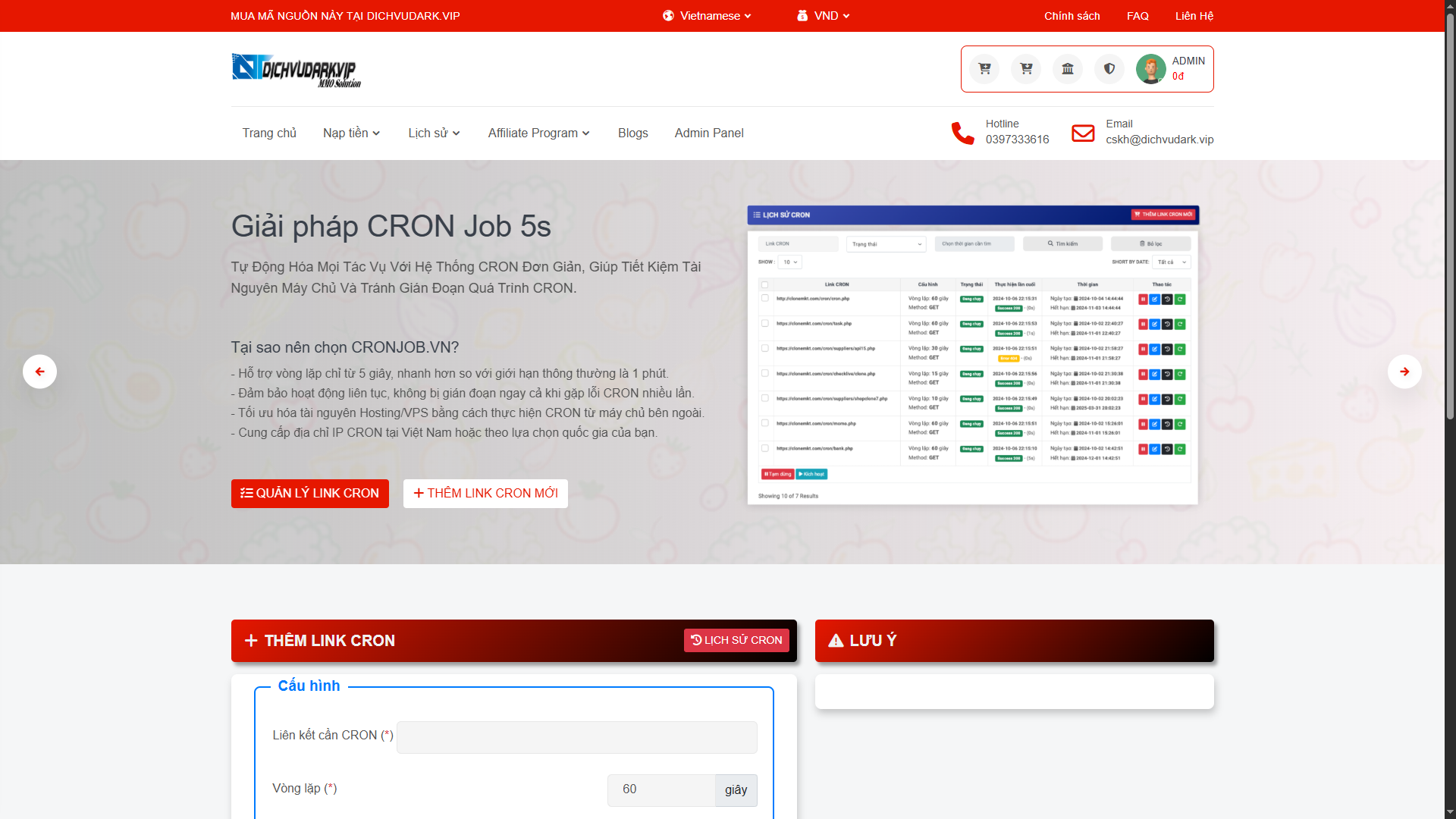This screenshot has height=819, width=1456.
Task: Expand the Lịch sử menu
Action: (434, 133)
